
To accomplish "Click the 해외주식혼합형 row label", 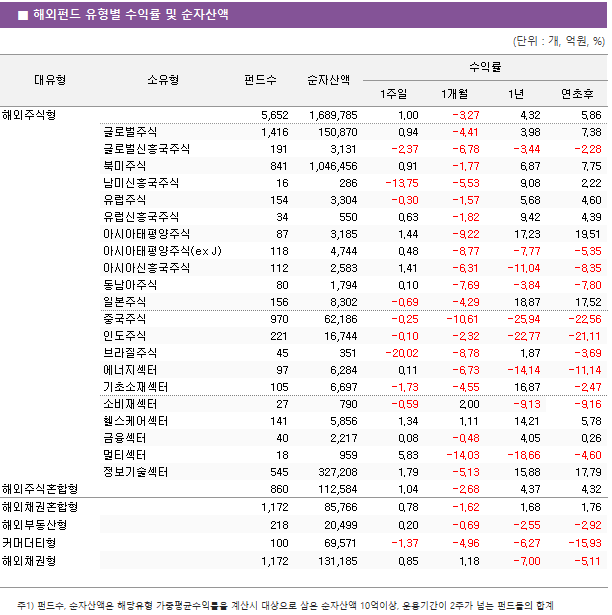I will [40, 489].
